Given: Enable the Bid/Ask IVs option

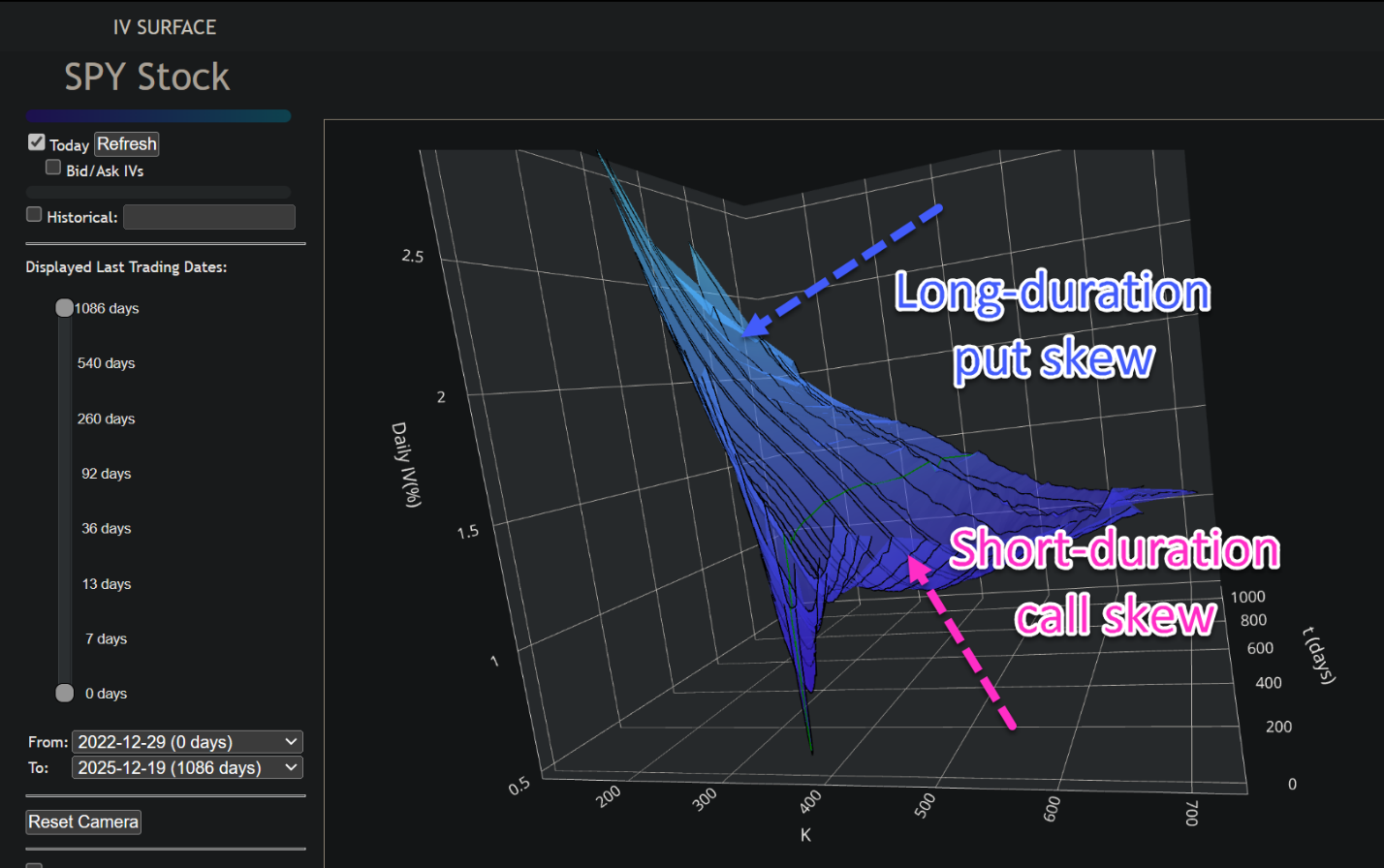Looking at the screenshot, I should (x=53, y=167).
